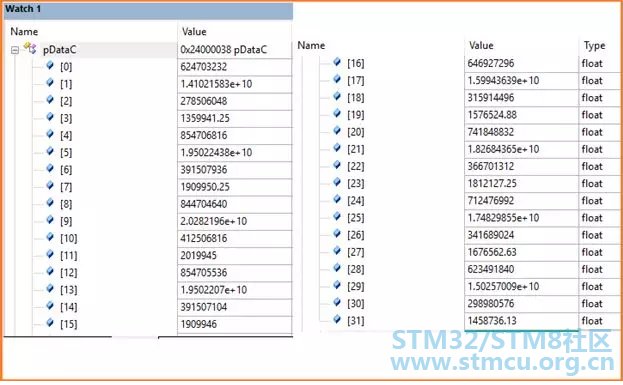The width and height of the screenshot is (623, 385).
Task: Click value 1.50257009e+10
Action: tap(503, 286)
